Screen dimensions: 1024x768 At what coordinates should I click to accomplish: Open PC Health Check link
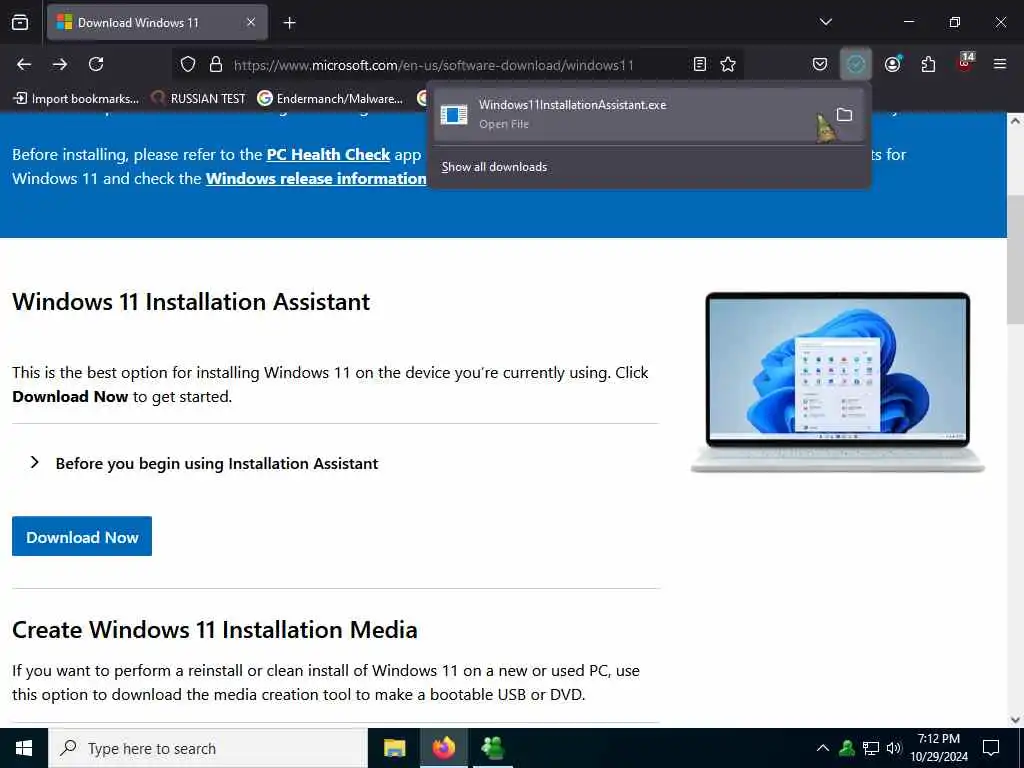pyautogui.click(x=328, y=155)
